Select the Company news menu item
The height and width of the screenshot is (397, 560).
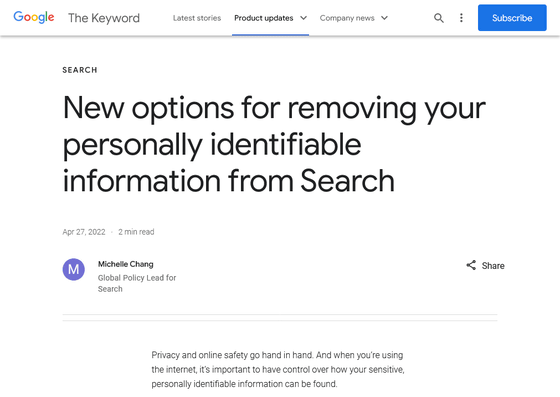tap(347, 18)
